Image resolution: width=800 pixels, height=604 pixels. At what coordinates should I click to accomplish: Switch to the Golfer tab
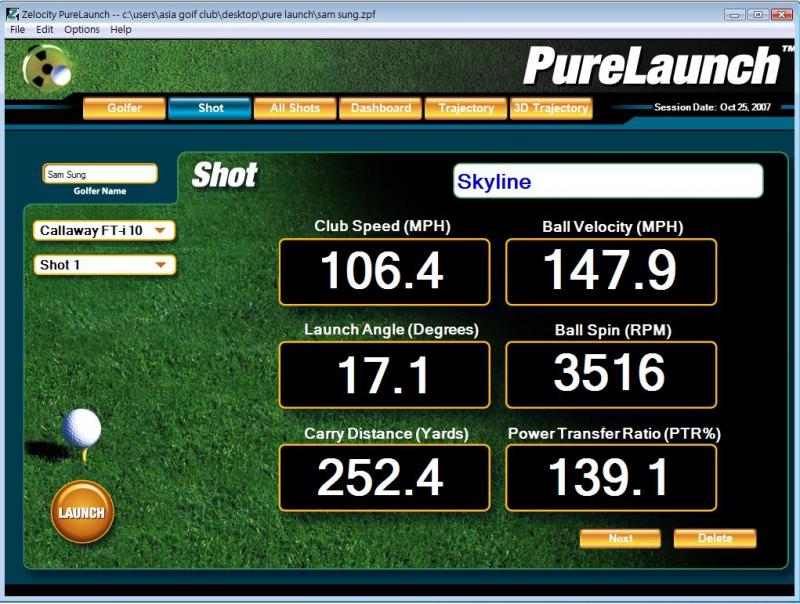coord(123,108)
